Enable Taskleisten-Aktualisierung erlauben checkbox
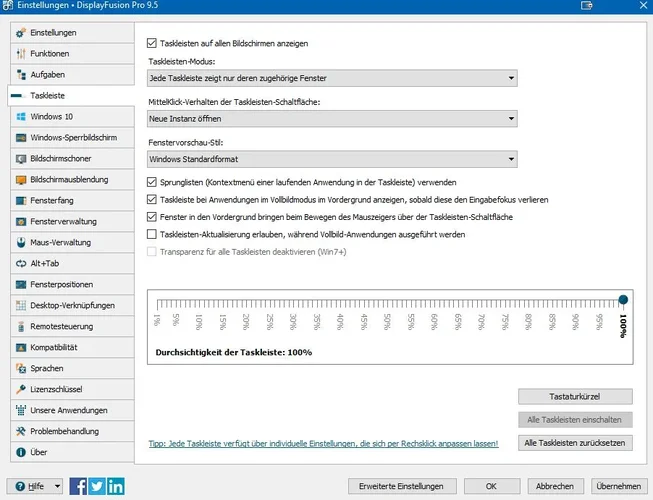Image resolution: width=653 pixels, height=500 pixels. pos(152,234)
